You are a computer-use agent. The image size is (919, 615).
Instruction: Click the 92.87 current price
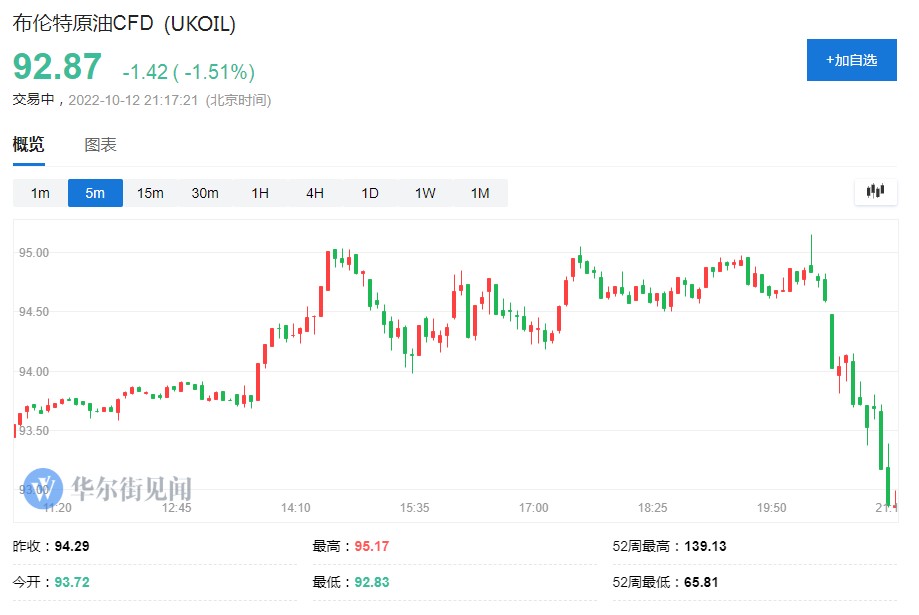click(57, 67)
